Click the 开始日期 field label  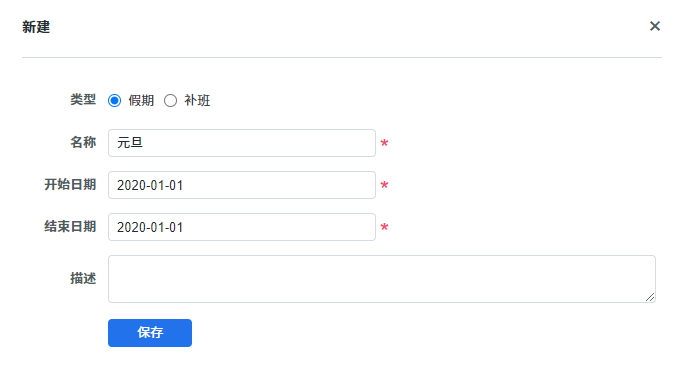point(70,185)
